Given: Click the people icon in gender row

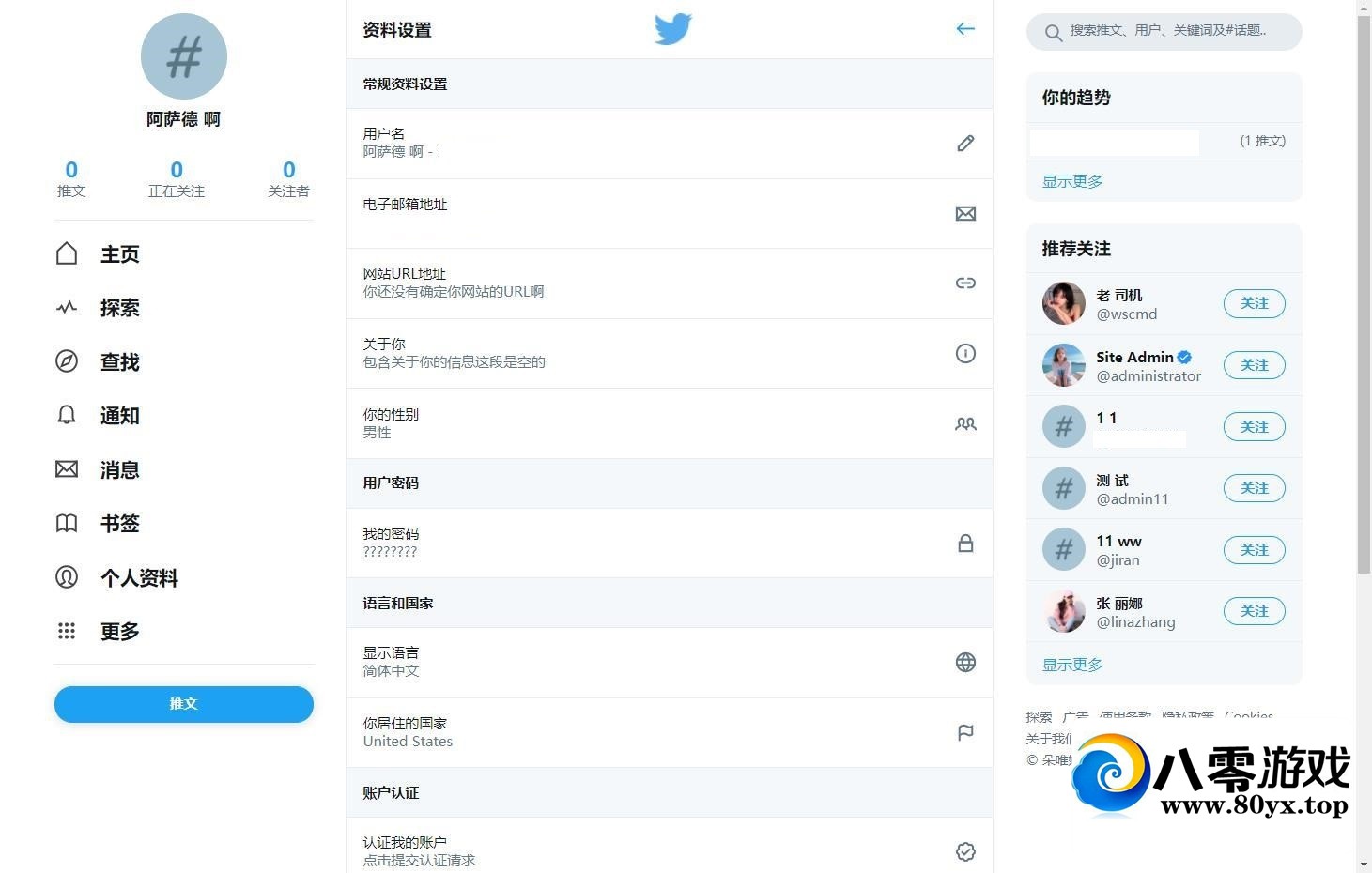Looking at the screenshot, I should coord(965,424).
